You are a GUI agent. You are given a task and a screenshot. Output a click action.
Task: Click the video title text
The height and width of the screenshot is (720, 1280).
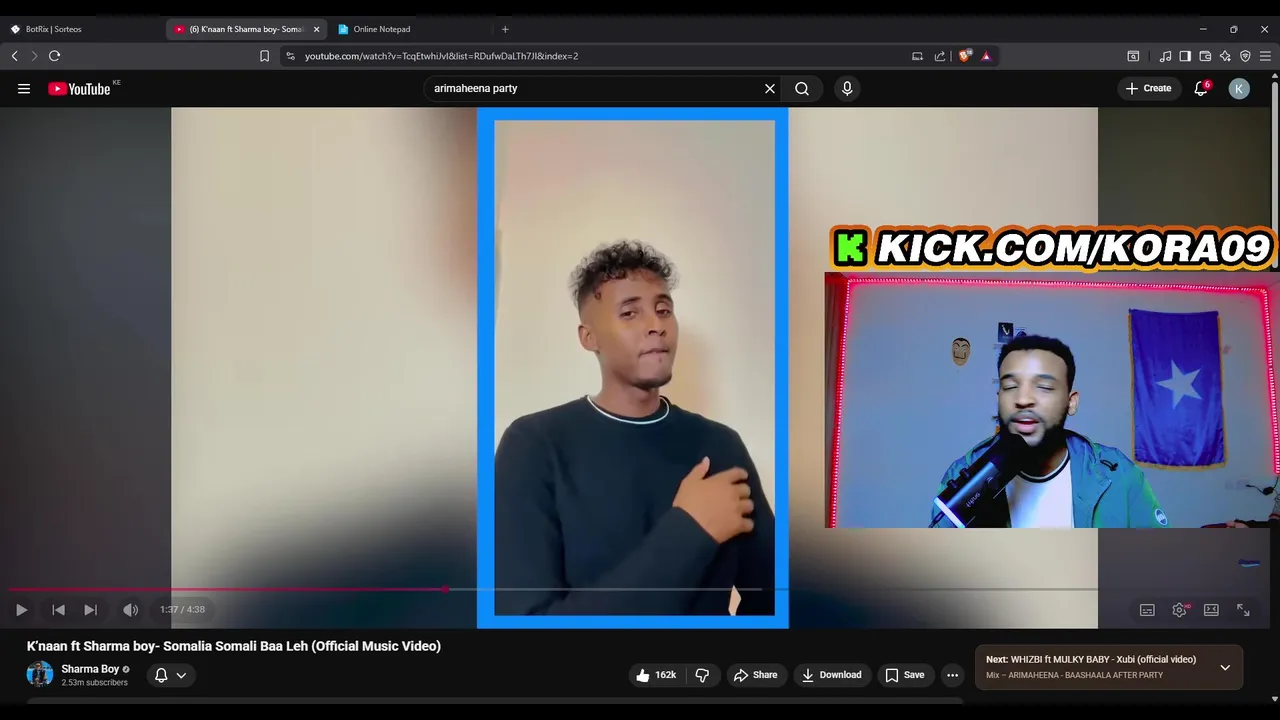click(234, 646)
